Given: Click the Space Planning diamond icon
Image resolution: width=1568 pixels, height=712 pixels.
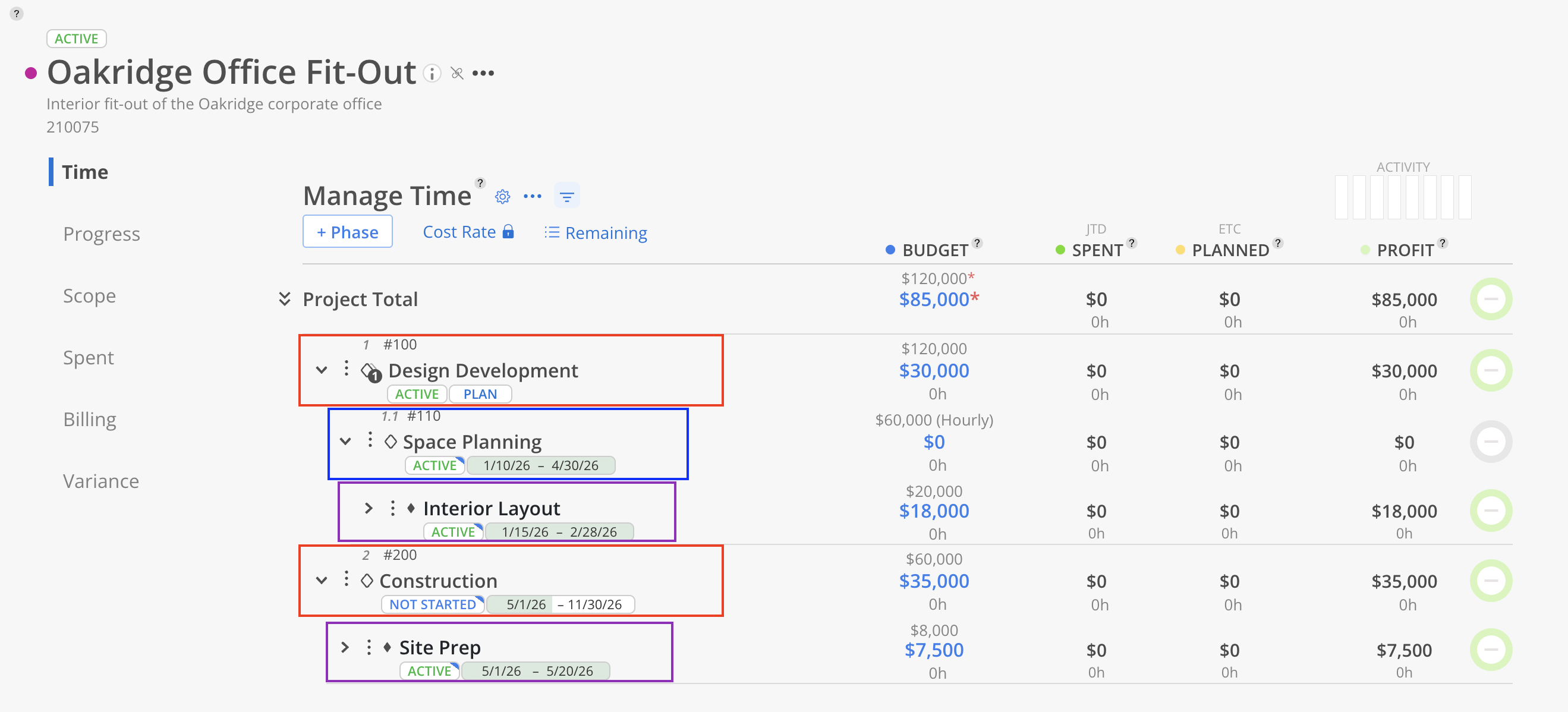Looking at the screenshot, I should pos(391,441).
